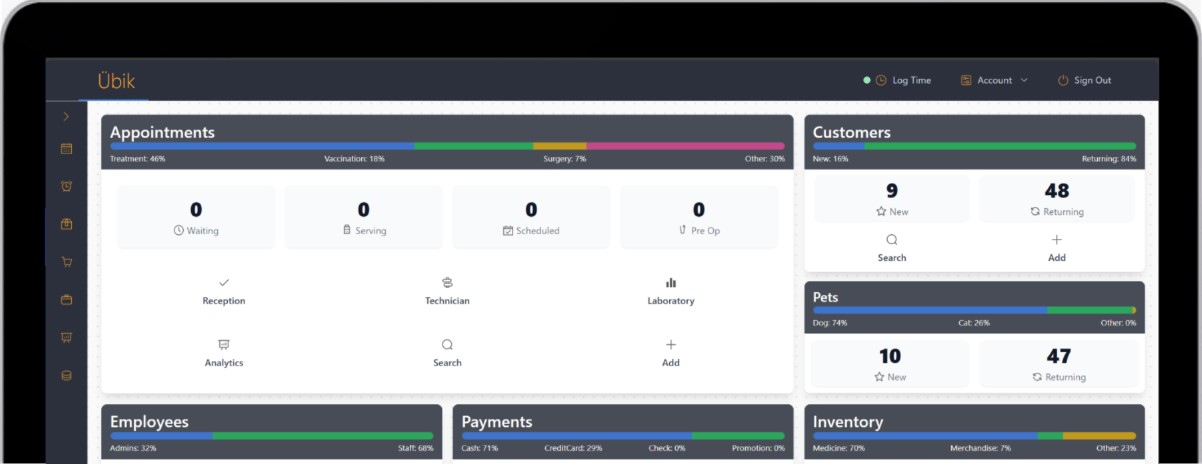Image resolution: width=1202 pixels, height=467 pixels.
Task: Open the Laboratory view
Action: click(670, 291)
